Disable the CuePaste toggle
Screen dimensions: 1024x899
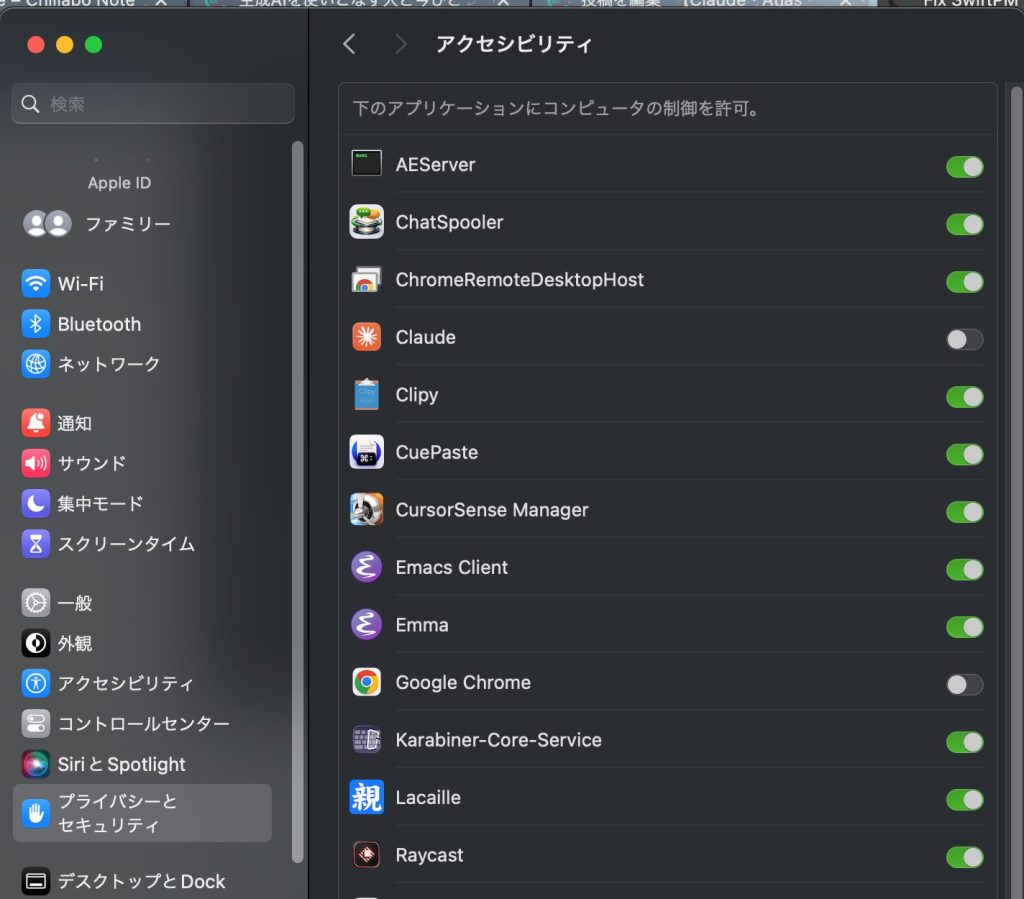965,454
